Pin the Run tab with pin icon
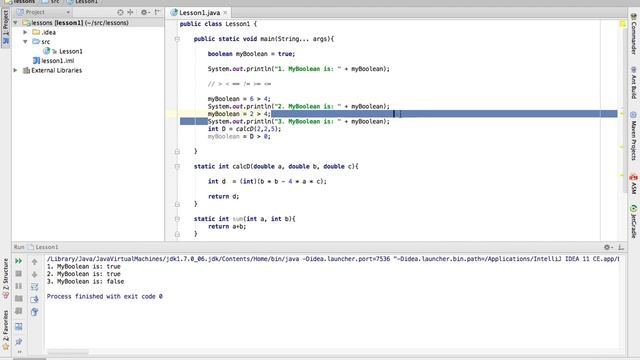The height and width of the screenshot is (360, 640). coord(18,341)
